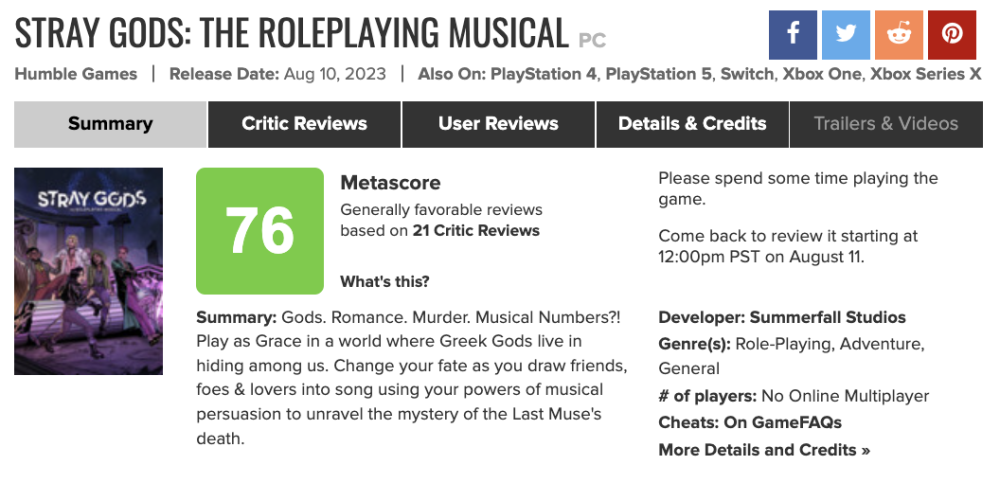
Task: View the Switch version
Action: point(748,74)
